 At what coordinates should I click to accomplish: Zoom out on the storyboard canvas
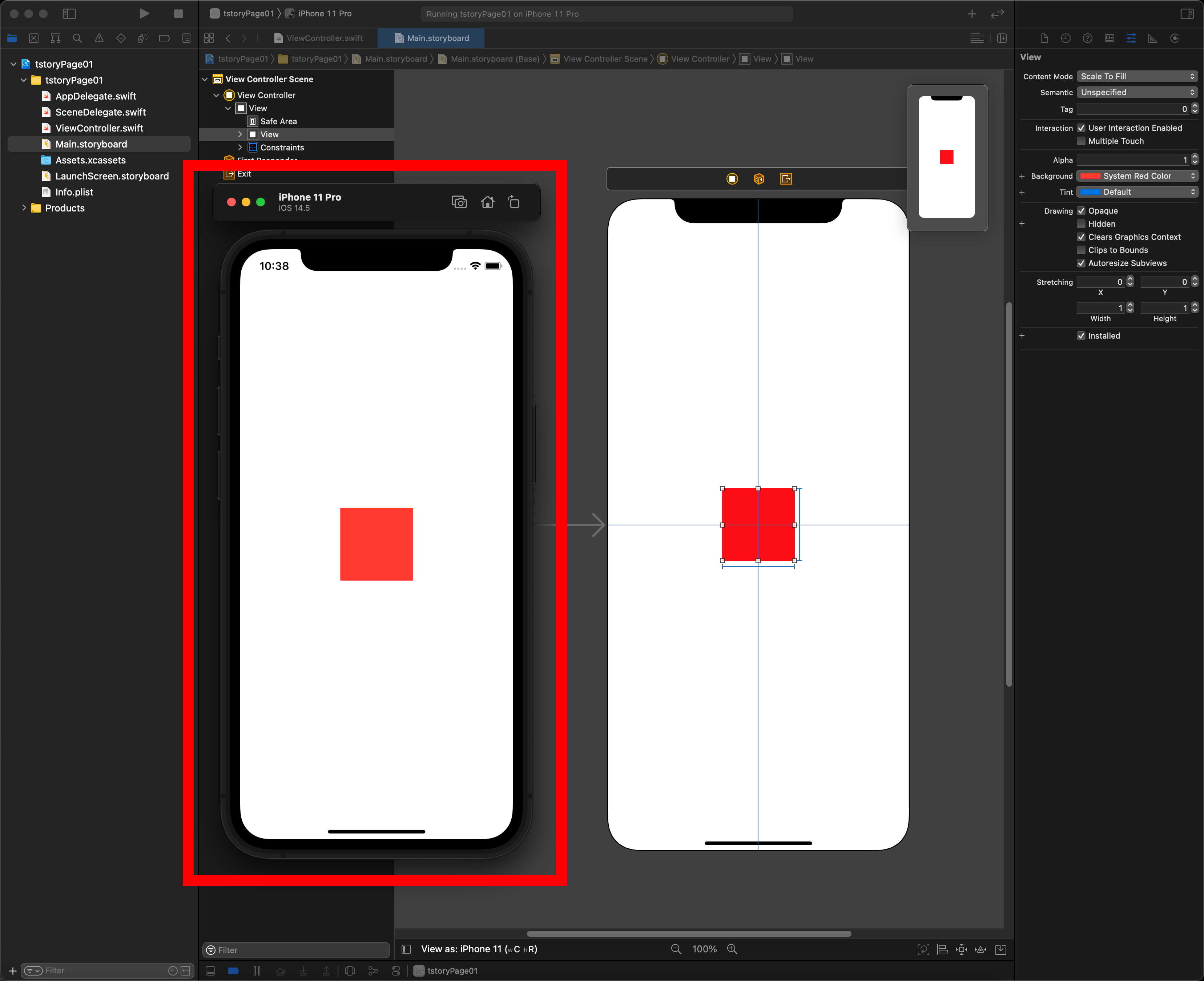pos(676,949)
